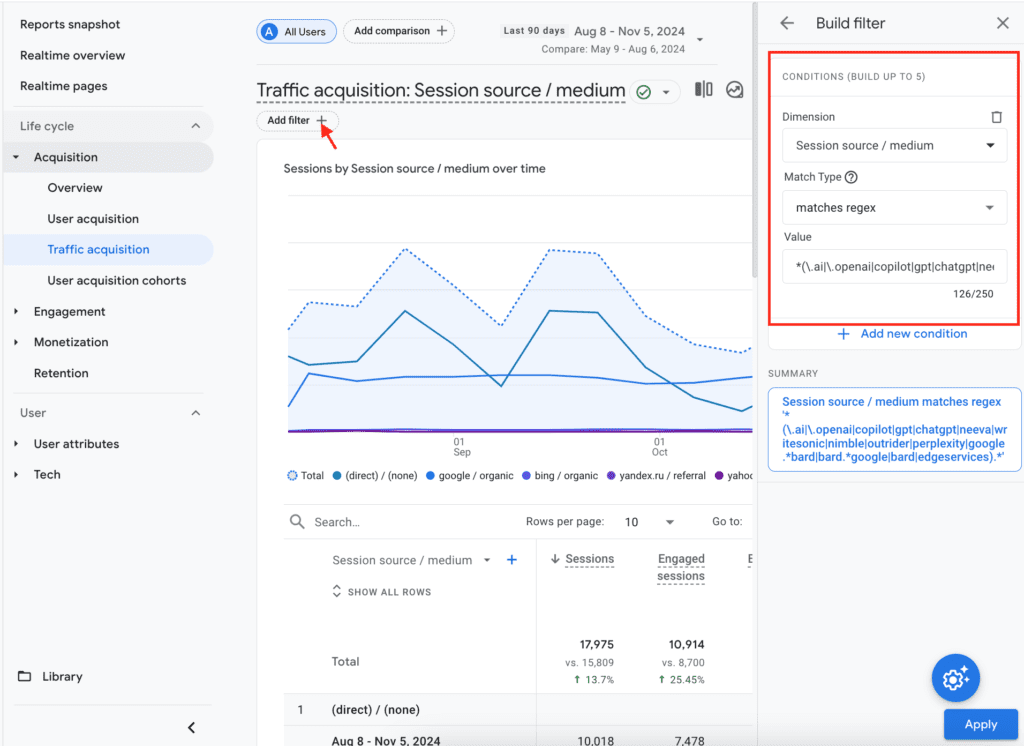Click the Engaged sessions column header
This screenshot has width=1024, height=746.
pyautogui.click(x=680, y=567)
